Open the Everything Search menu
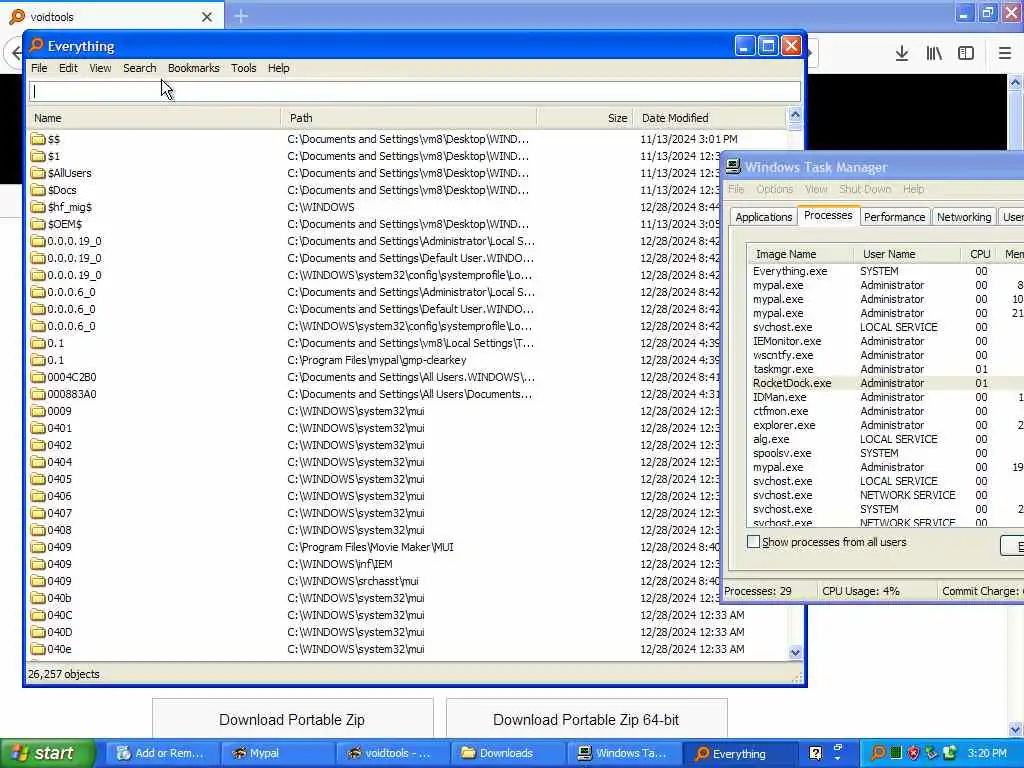The width and height of the screenshot is (1024, 768). (x=140, y=68)
